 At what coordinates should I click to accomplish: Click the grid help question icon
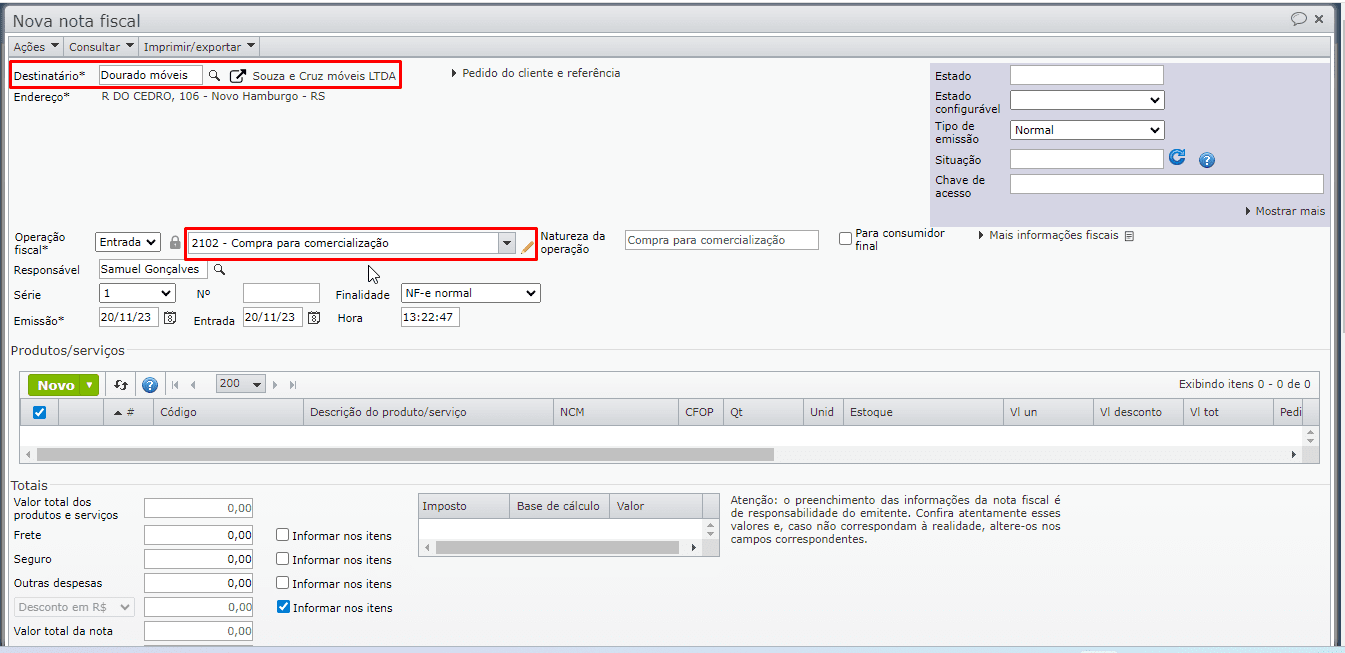pos(150,385)
